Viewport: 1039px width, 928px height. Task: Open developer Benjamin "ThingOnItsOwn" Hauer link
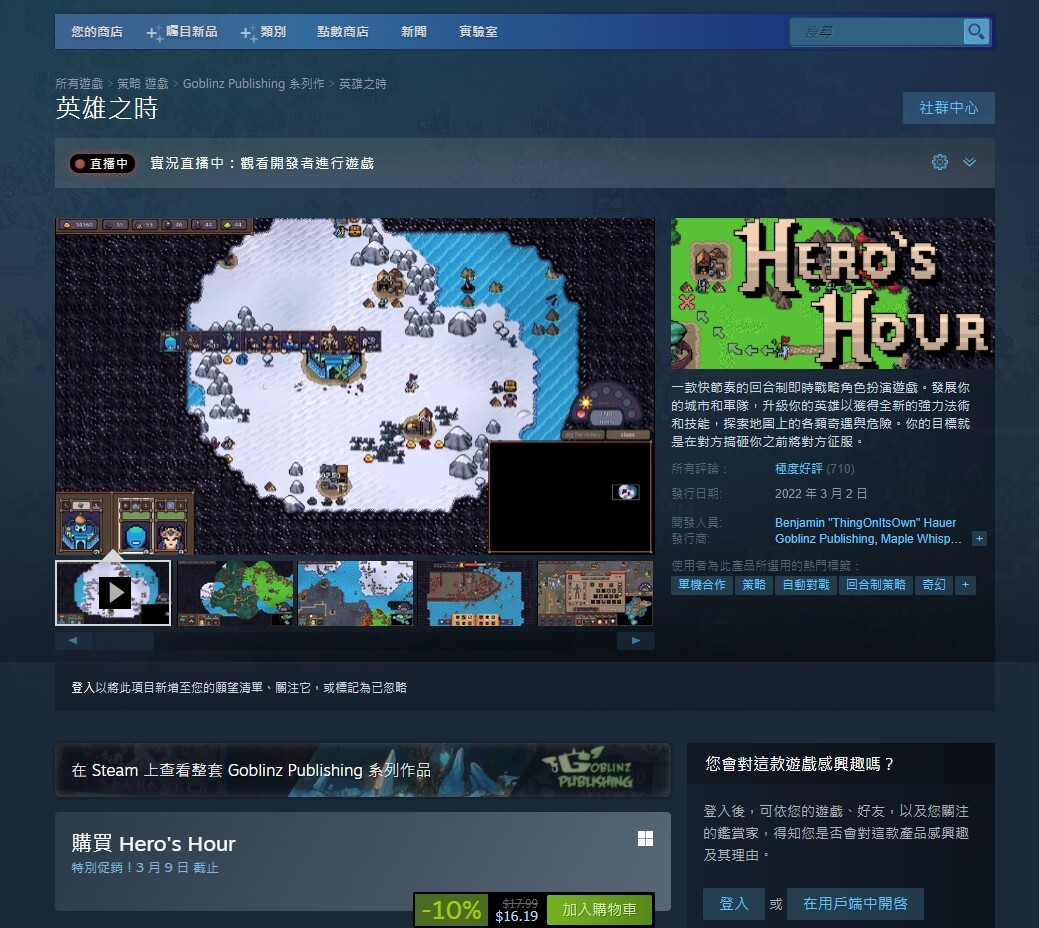pyautogui.click(x=865, y=522)
